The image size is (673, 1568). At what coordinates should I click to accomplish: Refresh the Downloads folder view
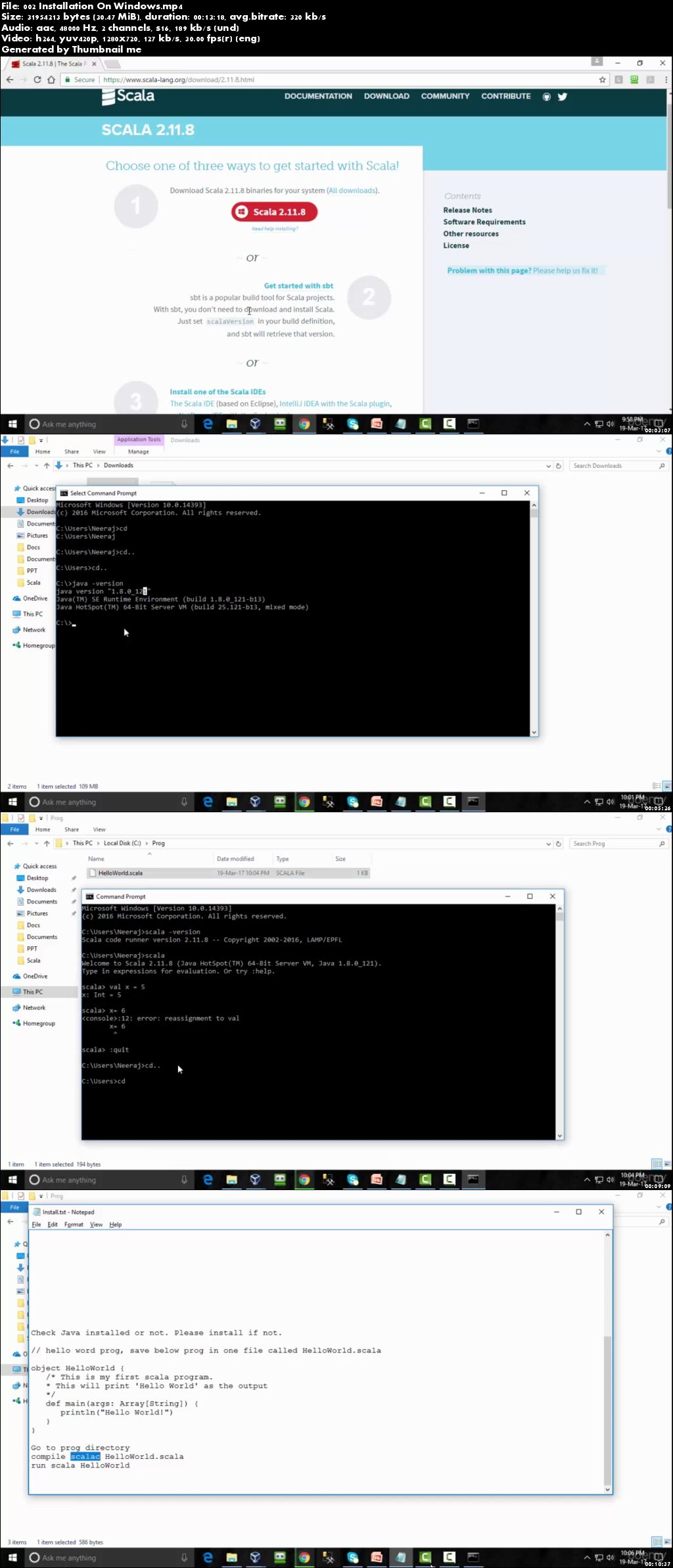(559, 465)
